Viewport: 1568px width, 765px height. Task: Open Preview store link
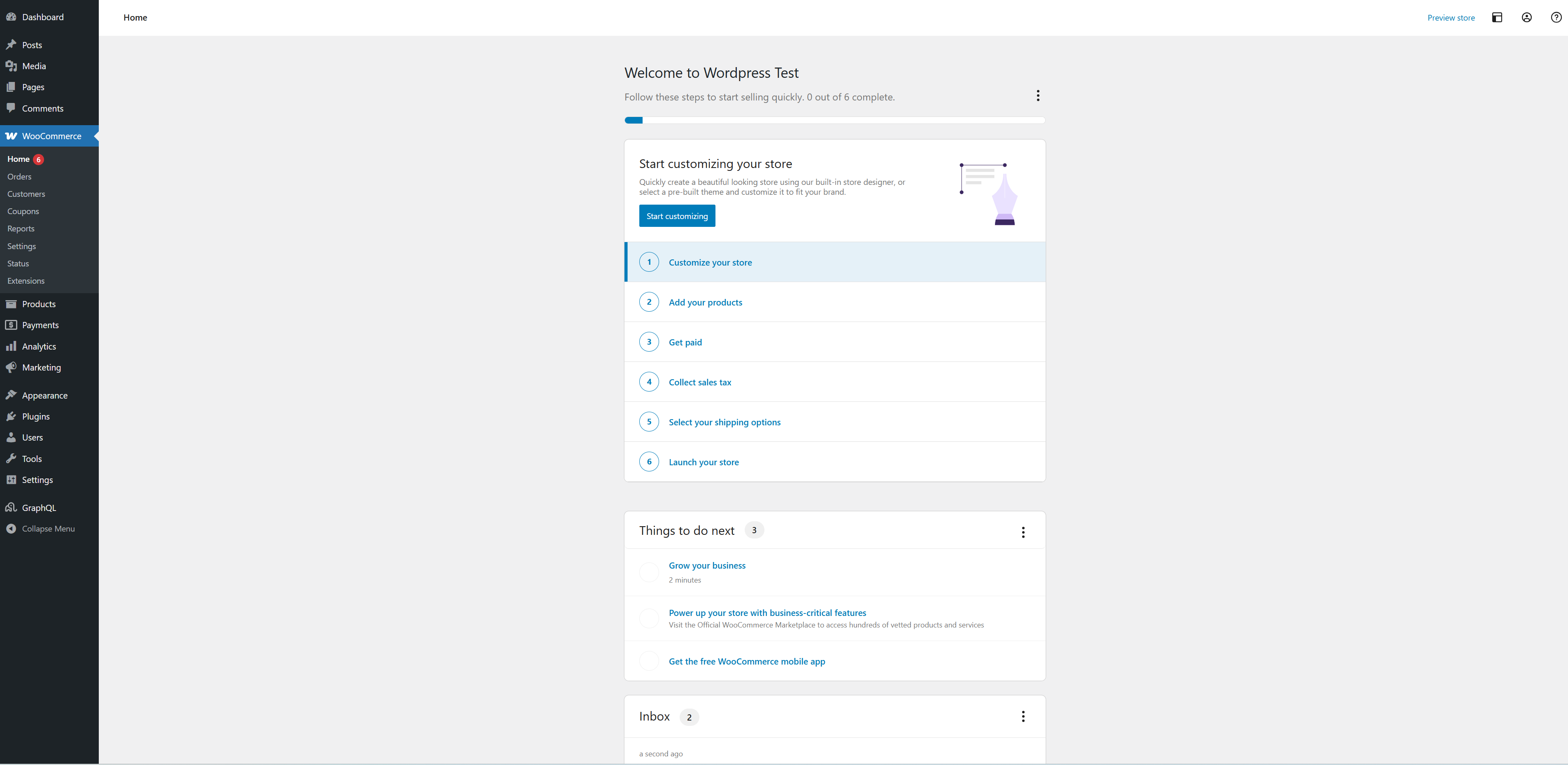(x=1451, y=17)
